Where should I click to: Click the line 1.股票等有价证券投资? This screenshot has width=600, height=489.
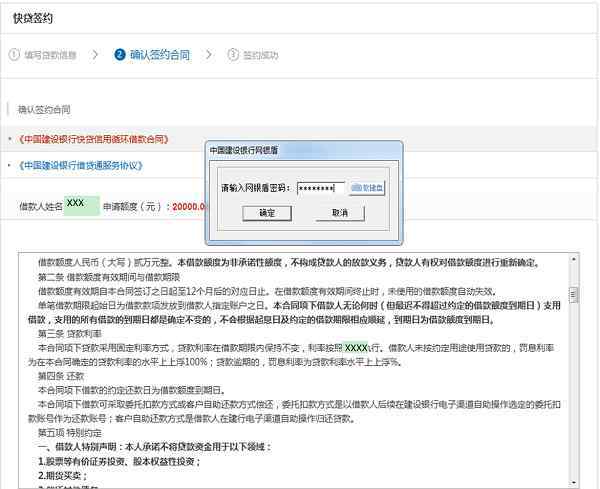click(x=119, y=461)
